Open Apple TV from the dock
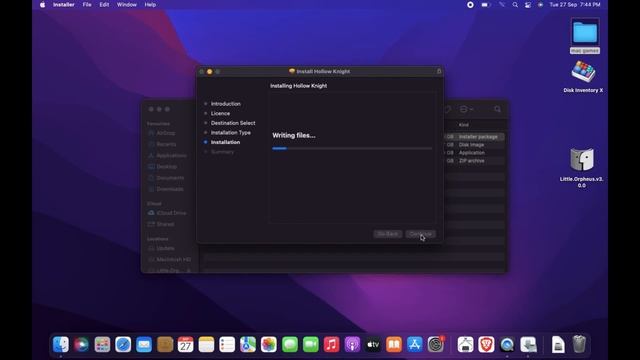 pos(373,344)
